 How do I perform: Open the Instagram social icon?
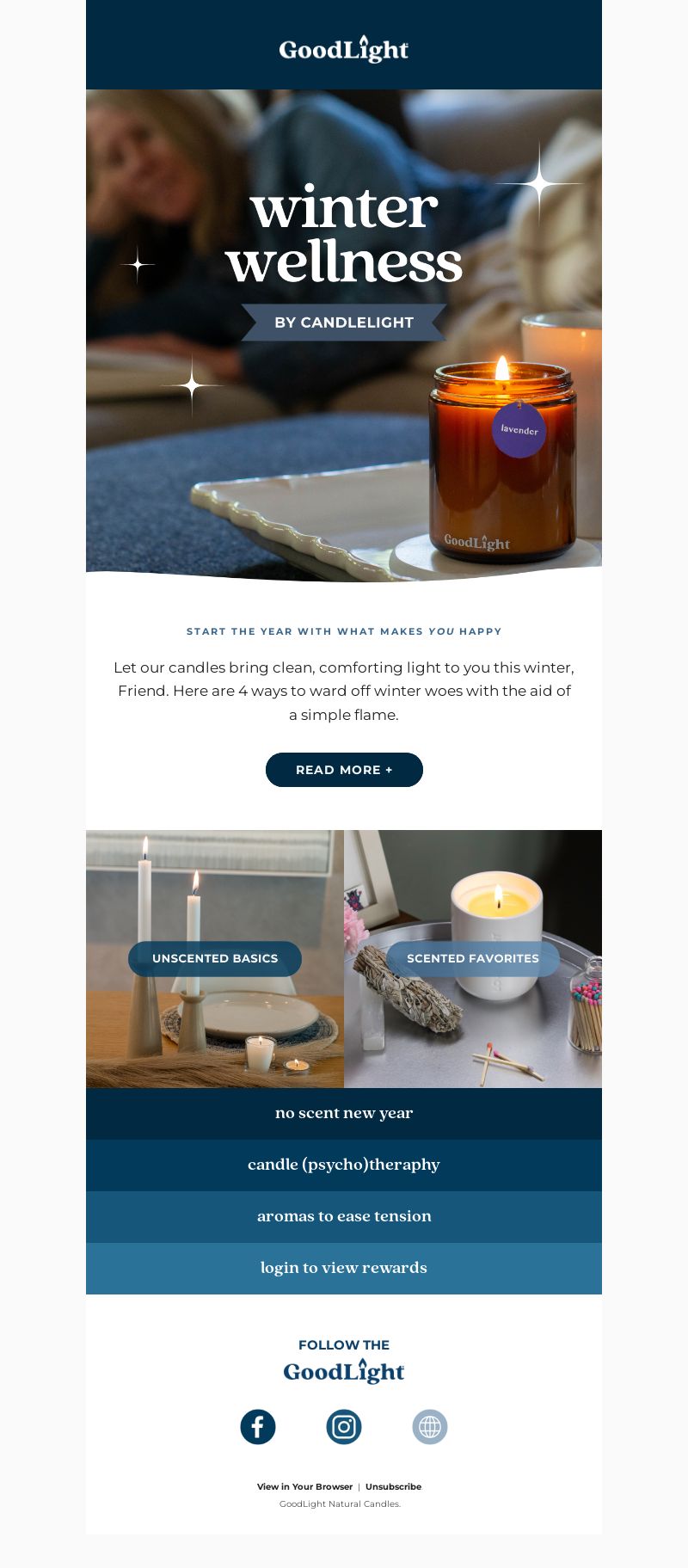pyautogui.click(x=344, y=1427)
